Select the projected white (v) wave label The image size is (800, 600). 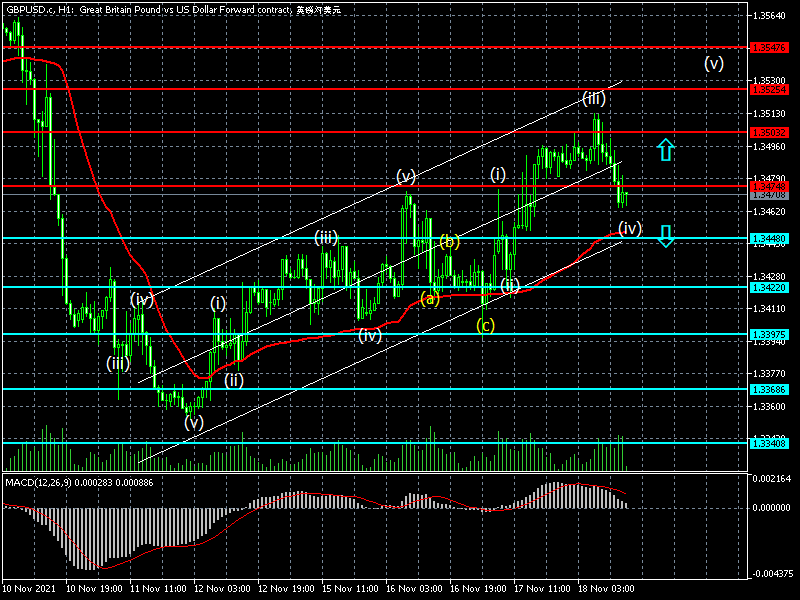pos(713,63)
